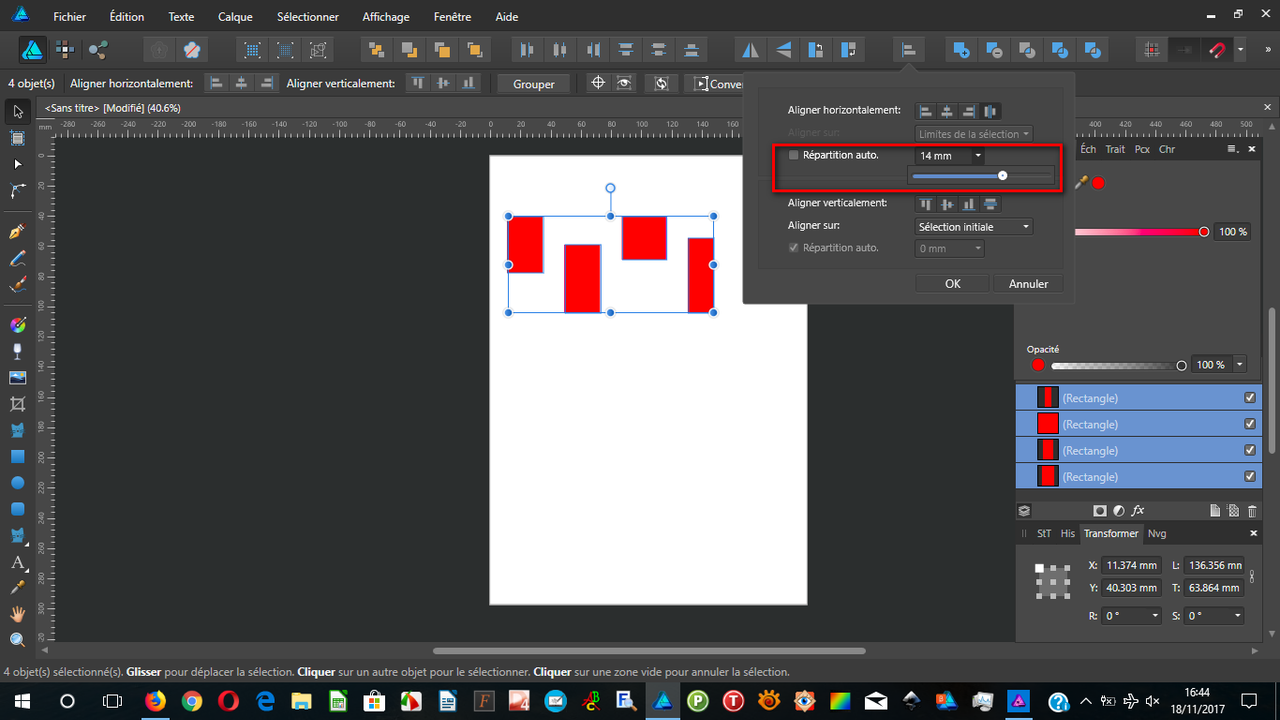Select the Rectangle shape tool
Viewport: 1280px width, 720px height.
point(17,456)
